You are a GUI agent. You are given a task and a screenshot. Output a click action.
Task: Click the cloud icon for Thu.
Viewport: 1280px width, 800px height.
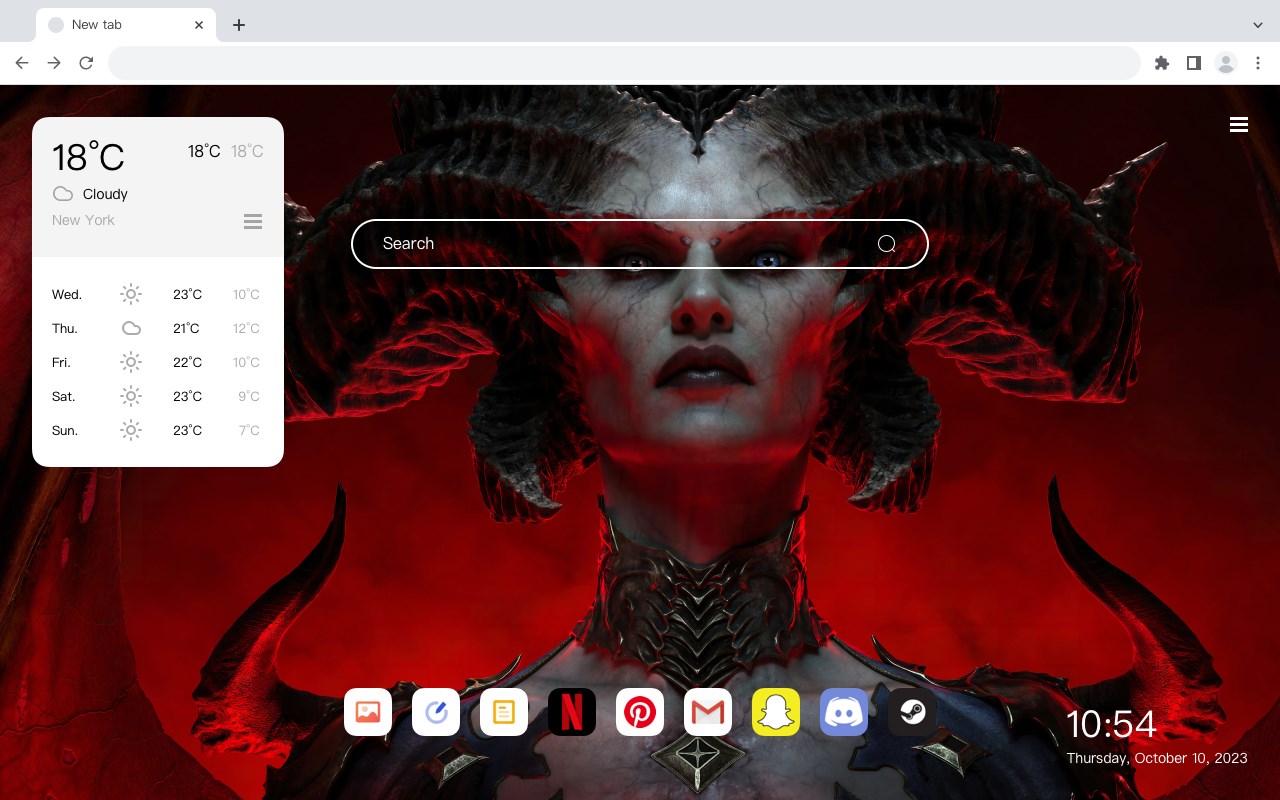tap(131, 328)
